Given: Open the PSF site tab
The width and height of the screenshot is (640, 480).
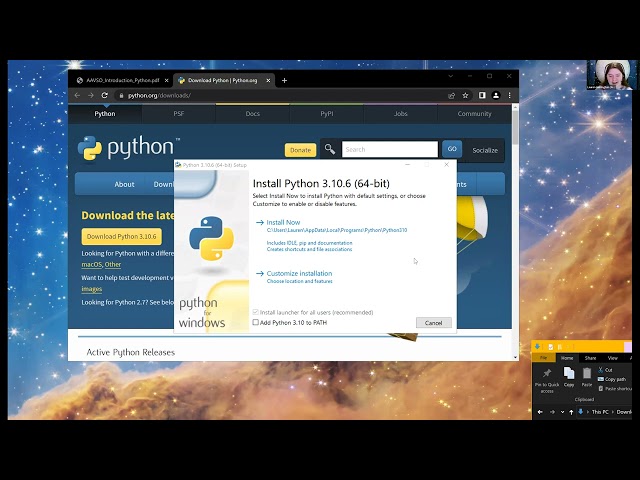Looking at the screenshot, I should 178,113.
